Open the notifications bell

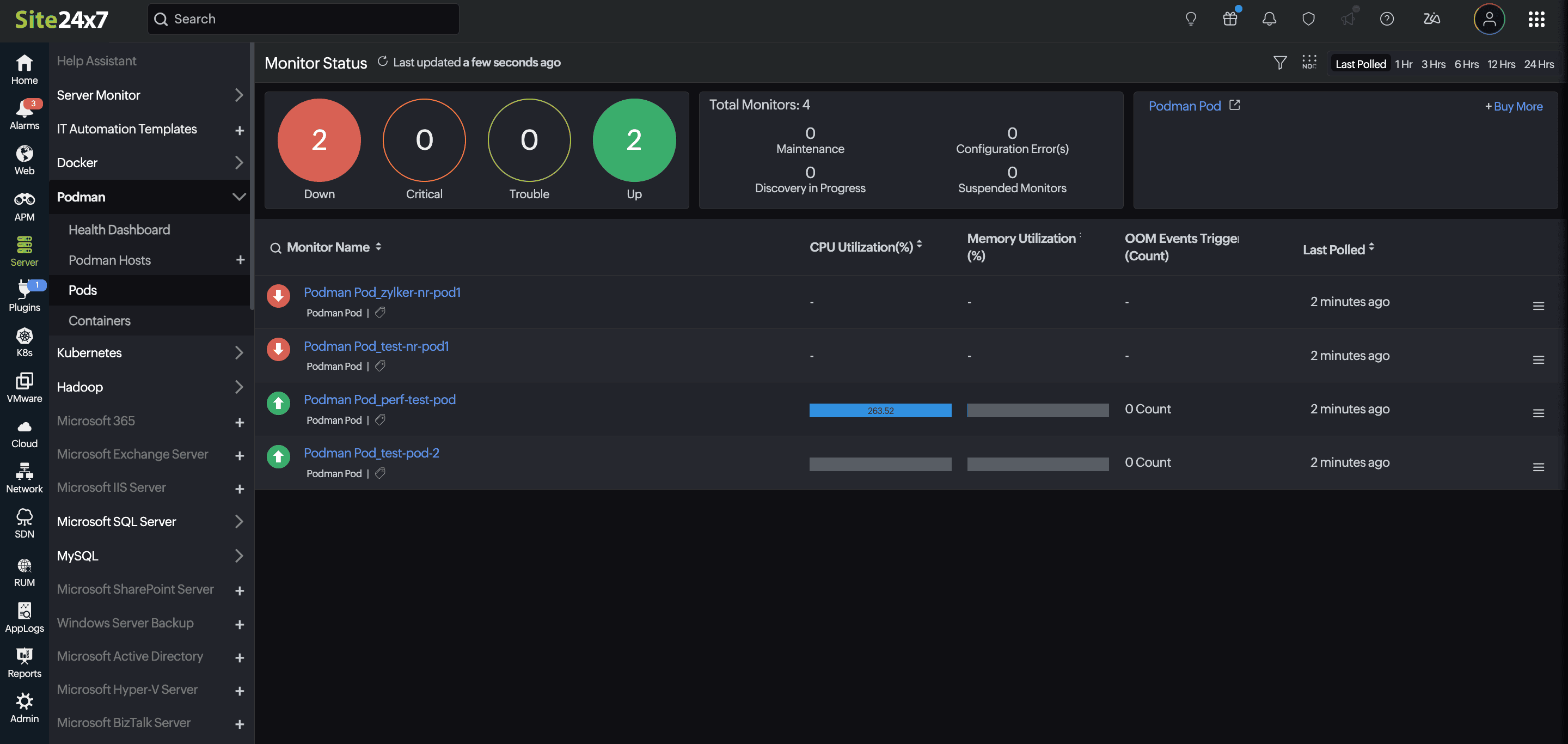[1269, 19]
